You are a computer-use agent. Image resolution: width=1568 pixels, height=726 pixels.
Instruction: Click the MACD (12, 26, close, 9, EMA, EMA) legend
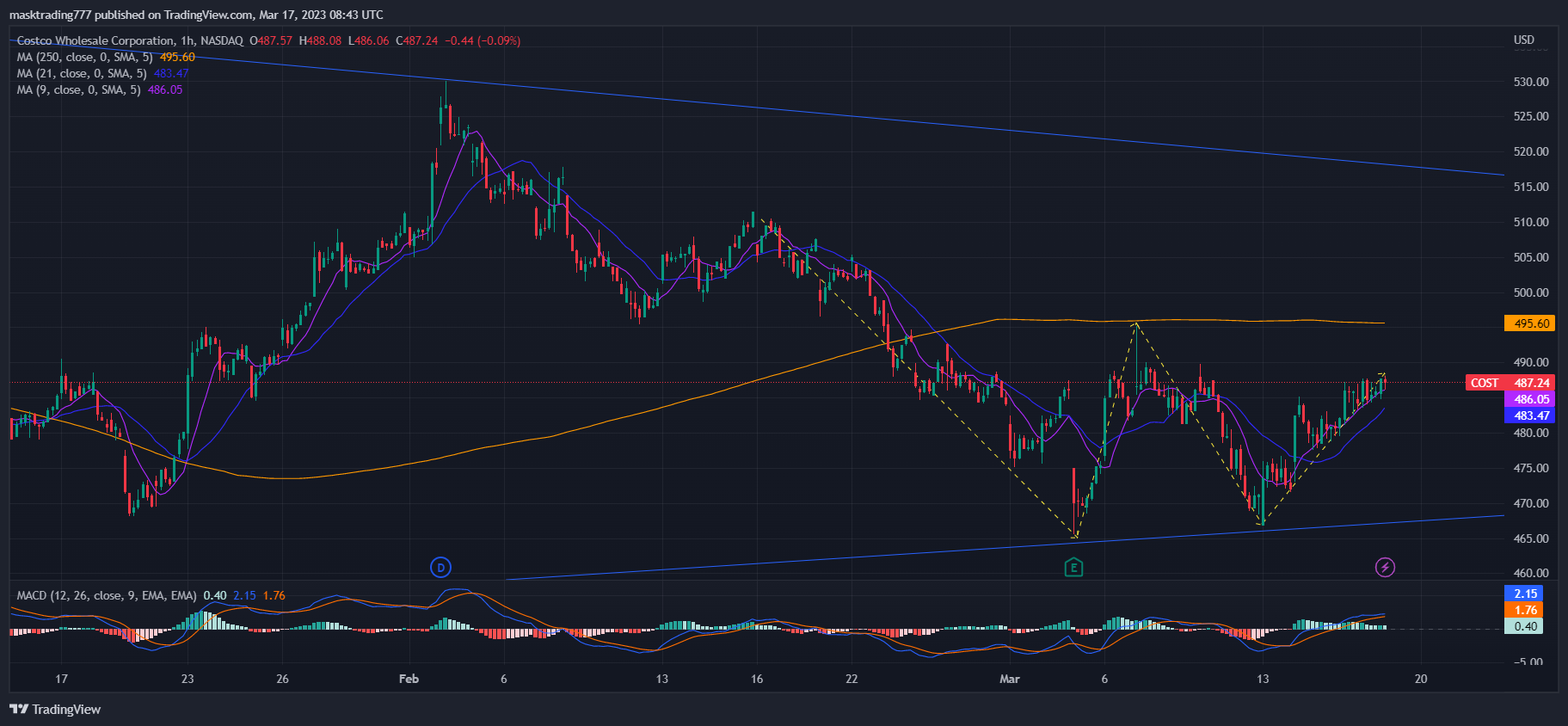click(x=107, y=595)
